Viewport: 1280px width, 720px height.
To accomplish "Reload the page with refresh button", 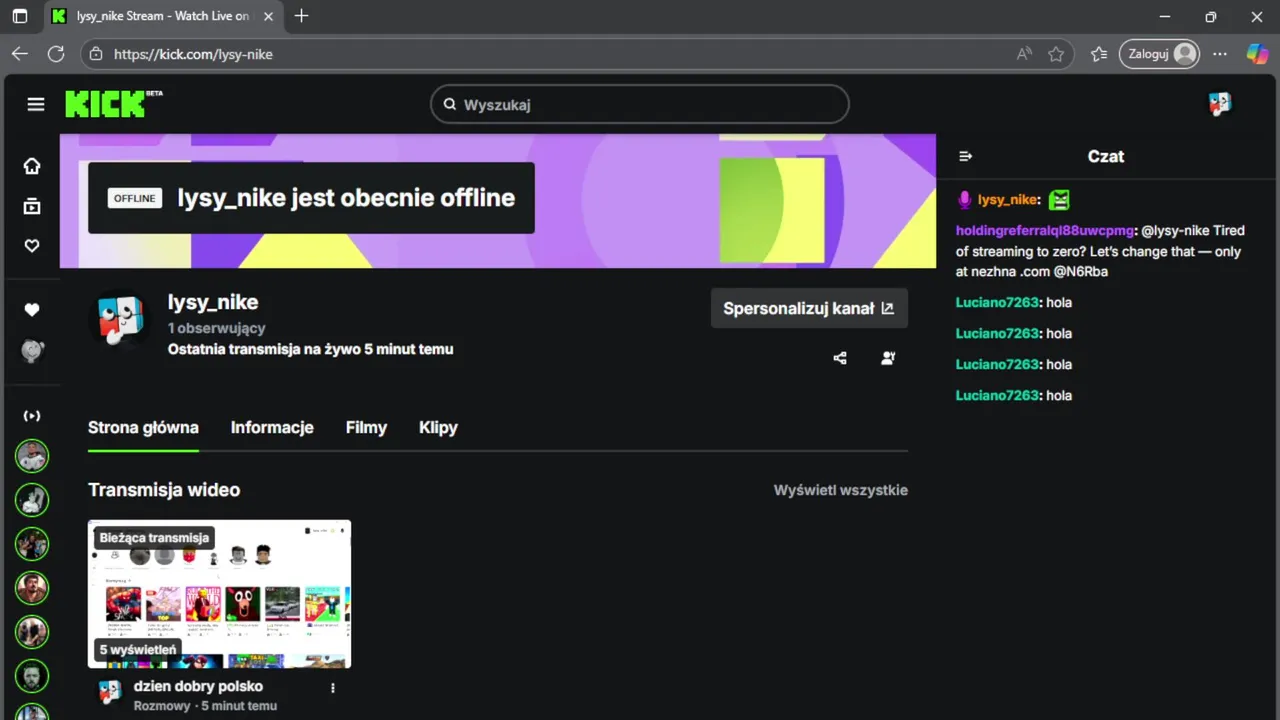I will pyautogui.click(x=56, y=54).
